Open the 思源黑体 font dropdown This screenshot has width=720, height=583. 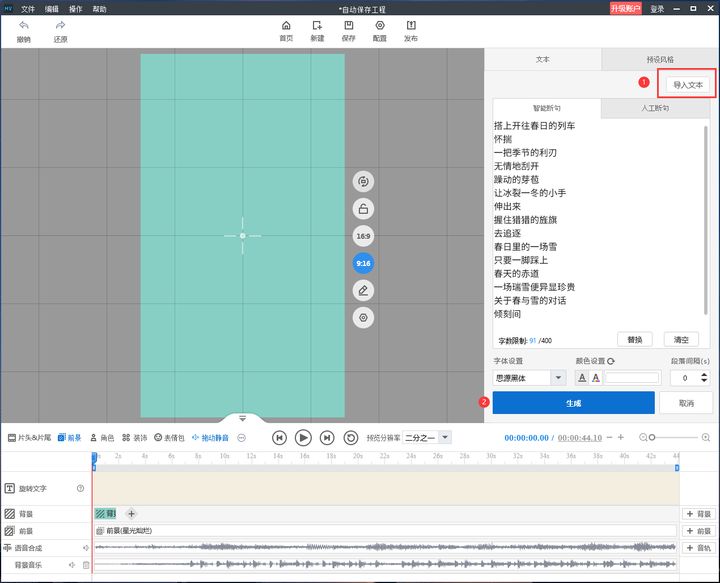coord(529,378)
